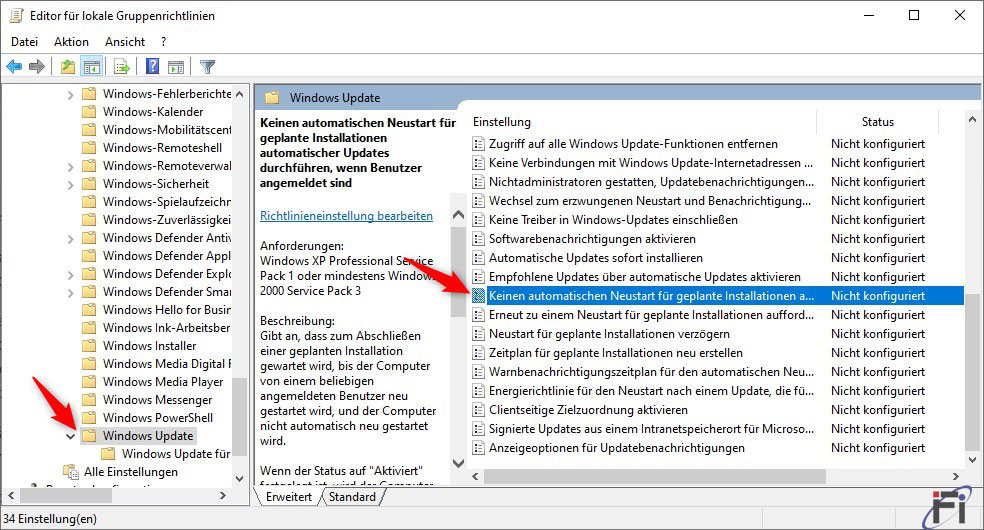Screen dimensions: 984x530
Task: Click the folder icon of Windows Installer
Action: [x=89, y=346]
